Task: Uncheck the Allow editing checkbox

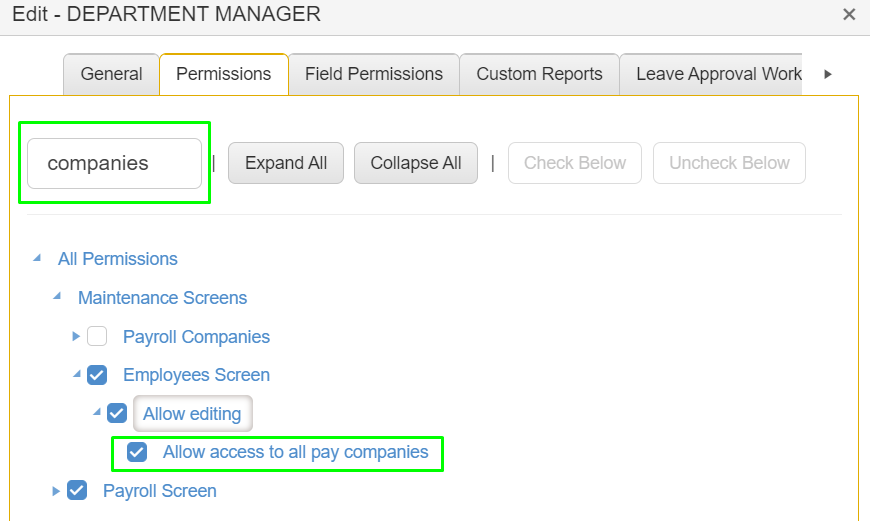Action: (117, 413)
